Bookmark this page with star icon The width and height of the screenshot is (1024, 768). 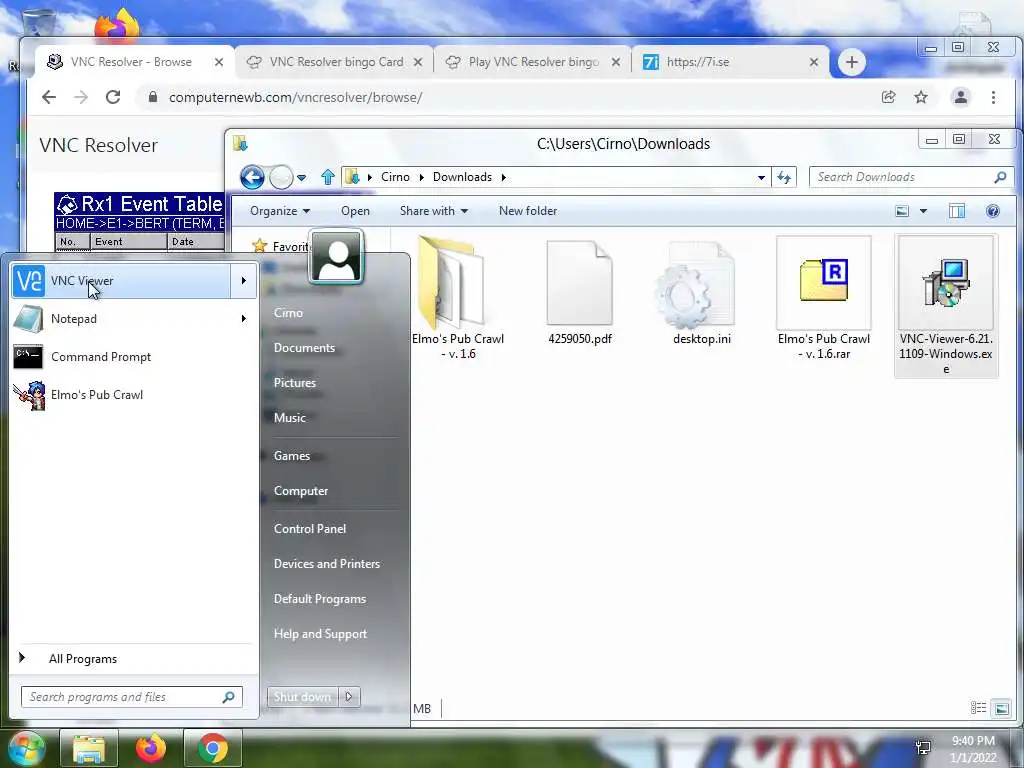click(921, 97)
